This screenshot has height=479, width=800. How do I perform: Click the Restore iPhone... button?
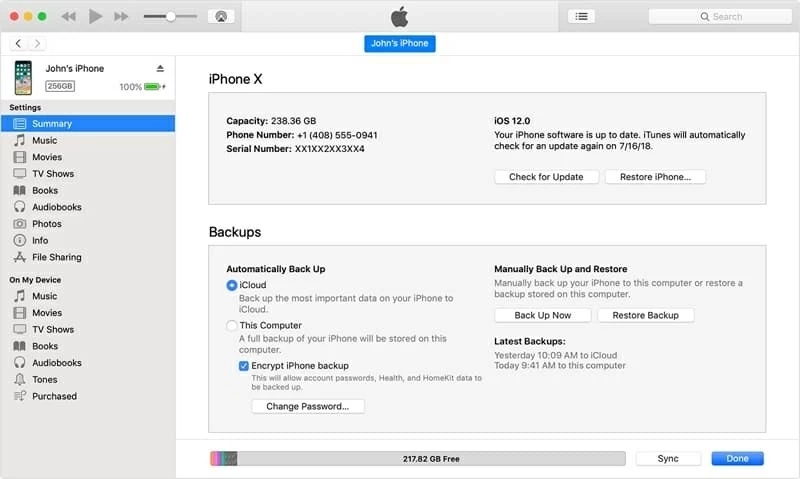(x=655, y=177)
